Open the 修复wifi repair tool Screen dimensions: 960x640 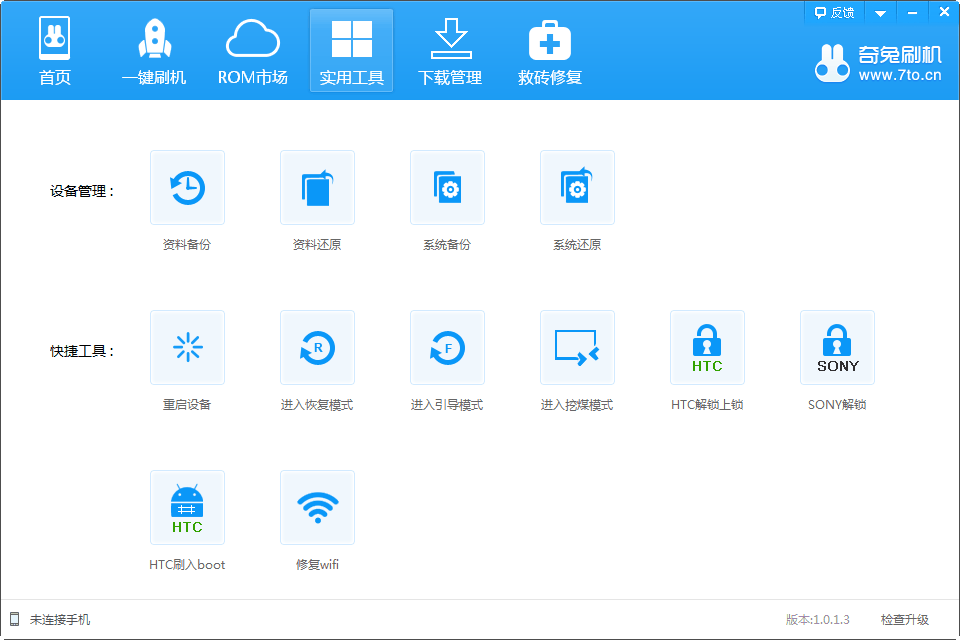[317, 508]
